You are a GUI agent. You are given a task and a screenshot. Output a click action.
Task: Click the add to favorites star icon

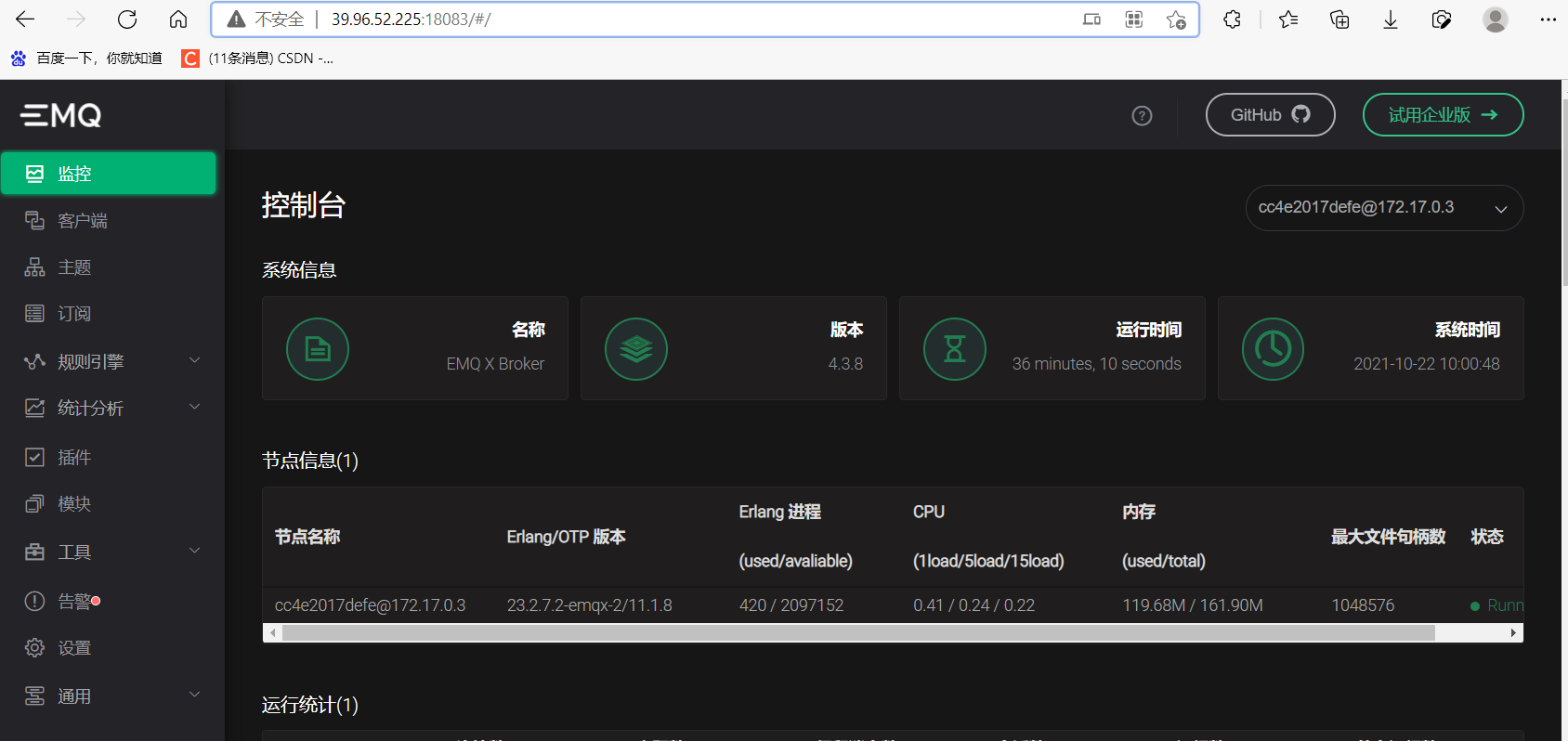point(1176,19)
